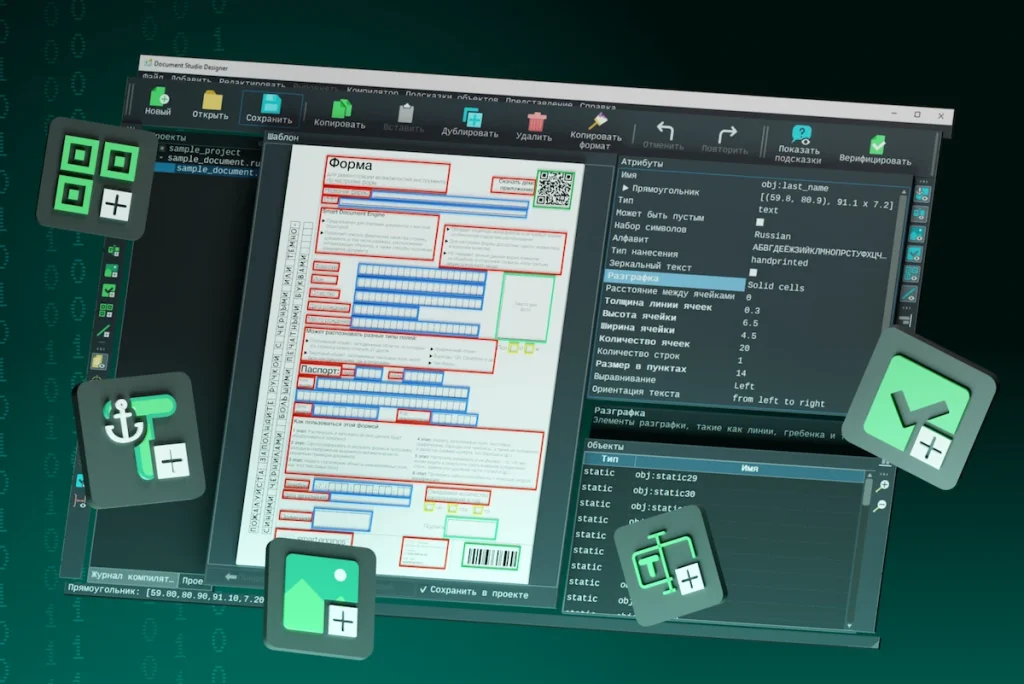This screenshot has width=1024, height=684.
Task: Expand the Прямоугольник attribute arrow
Action: click(x=626, y=188)
